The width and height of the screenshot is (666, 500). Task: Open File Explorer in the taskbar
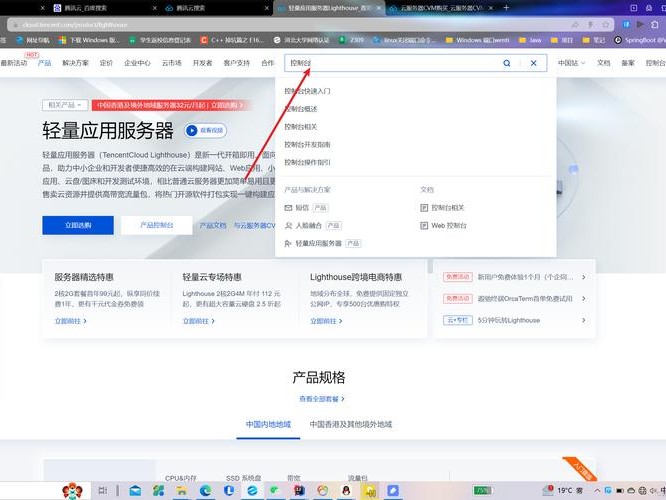(x=182, y=491)
